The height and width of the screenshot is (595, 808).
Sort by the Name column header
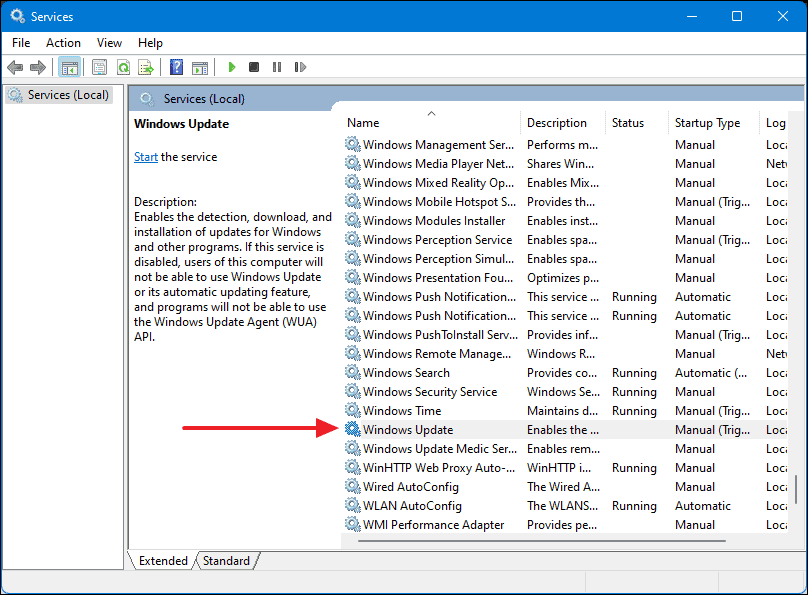(x=431, y=123)
